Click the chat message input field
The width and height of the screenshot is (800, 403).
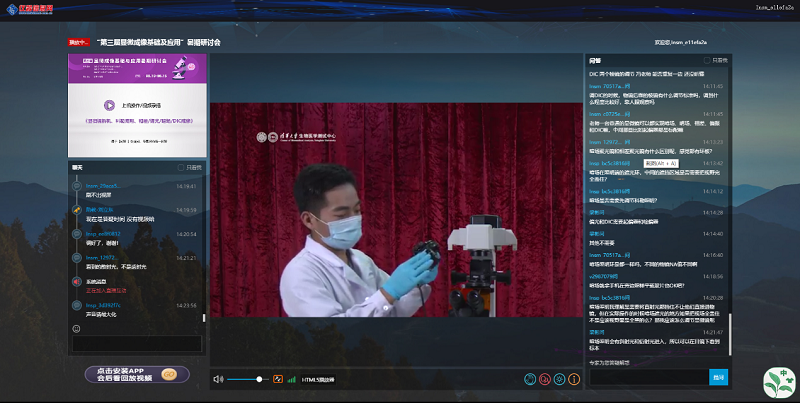(x=137, y=343)
